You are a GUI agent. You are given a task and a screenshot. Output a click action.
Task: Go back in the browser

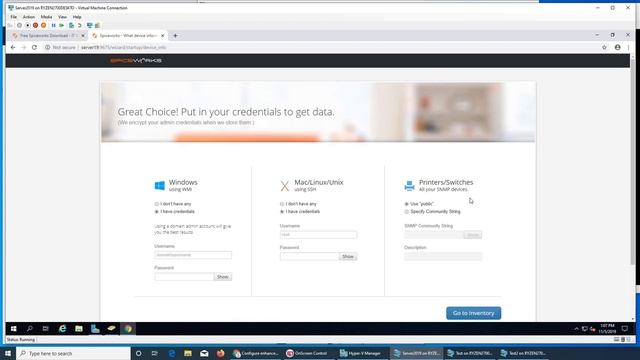pos(13,47)
